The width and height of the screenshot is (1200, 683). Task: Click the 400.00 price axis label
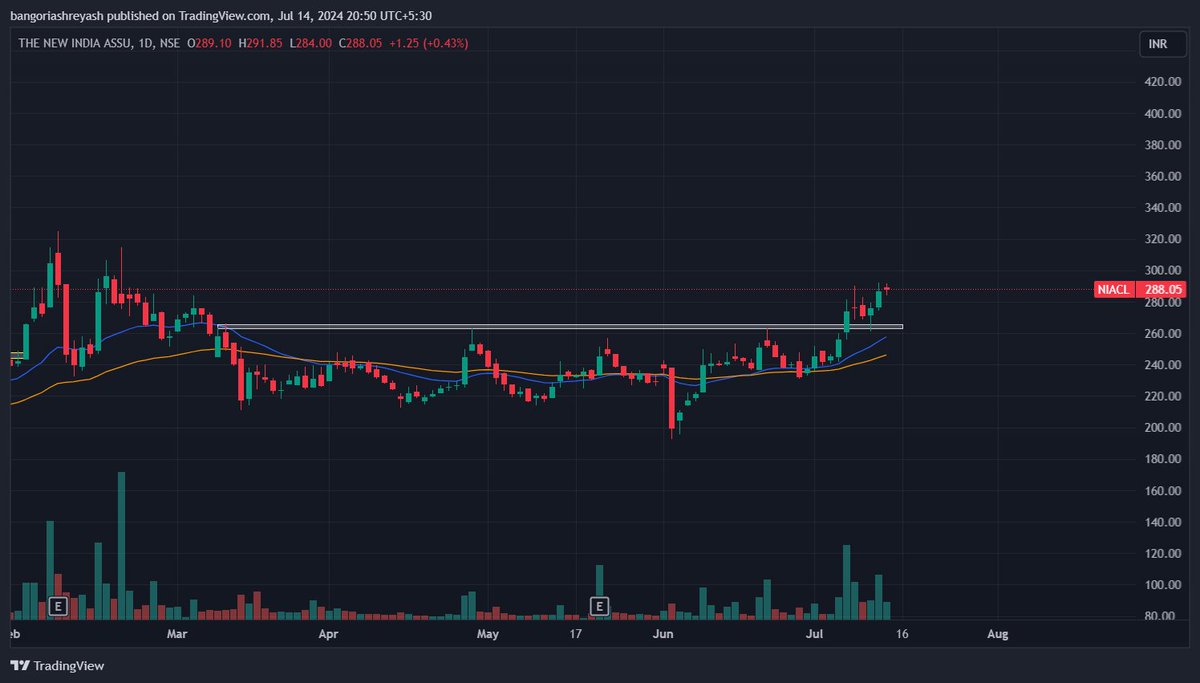[1164, 114]
